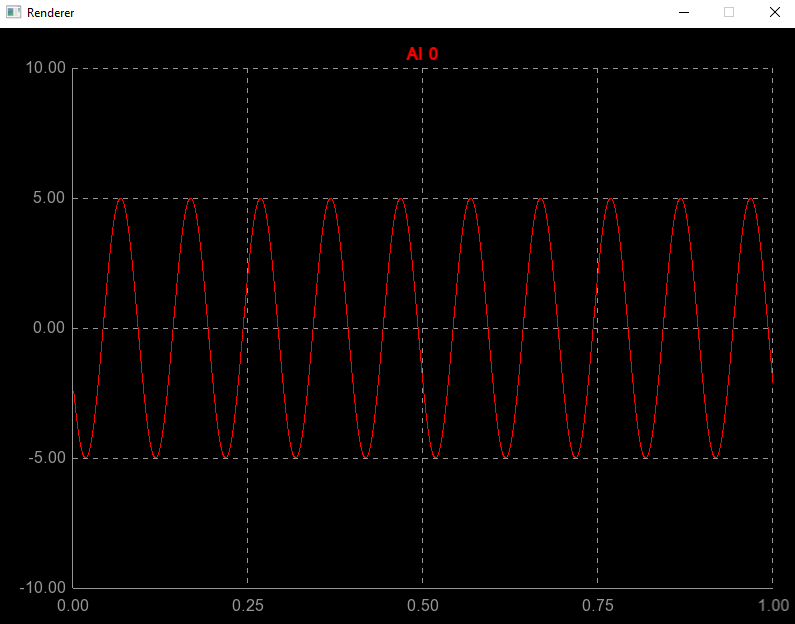The image size is (795, 624).
Task: Click the horizontal axis 0.00 label
Action: pyautogui.click(x=73, y=606)
